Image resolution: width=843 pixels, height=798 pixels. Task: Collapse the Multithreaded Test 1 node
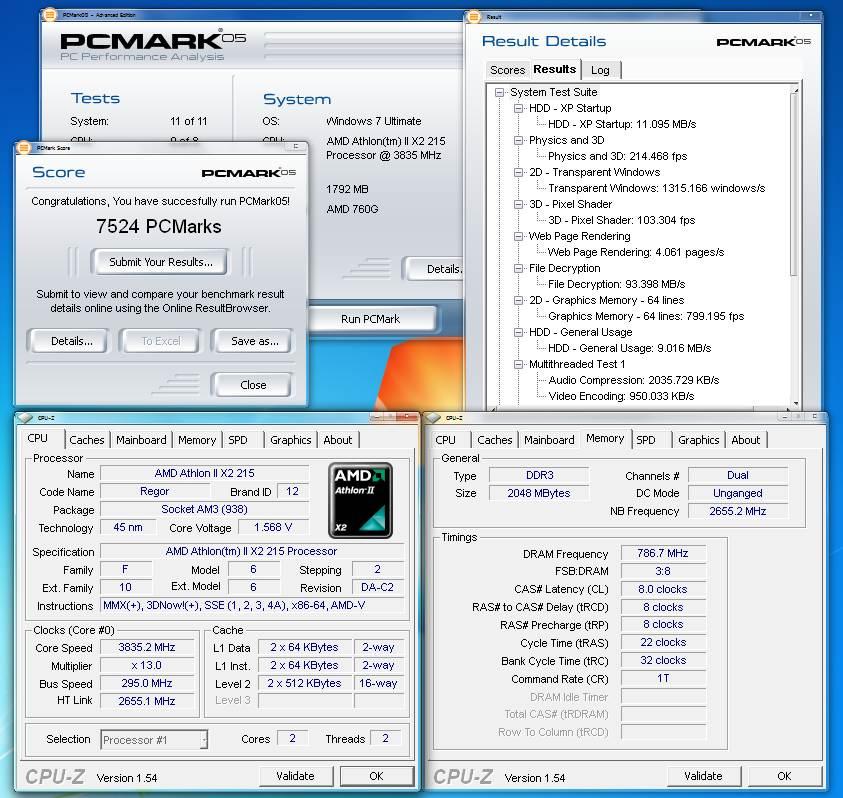point(518,364)
